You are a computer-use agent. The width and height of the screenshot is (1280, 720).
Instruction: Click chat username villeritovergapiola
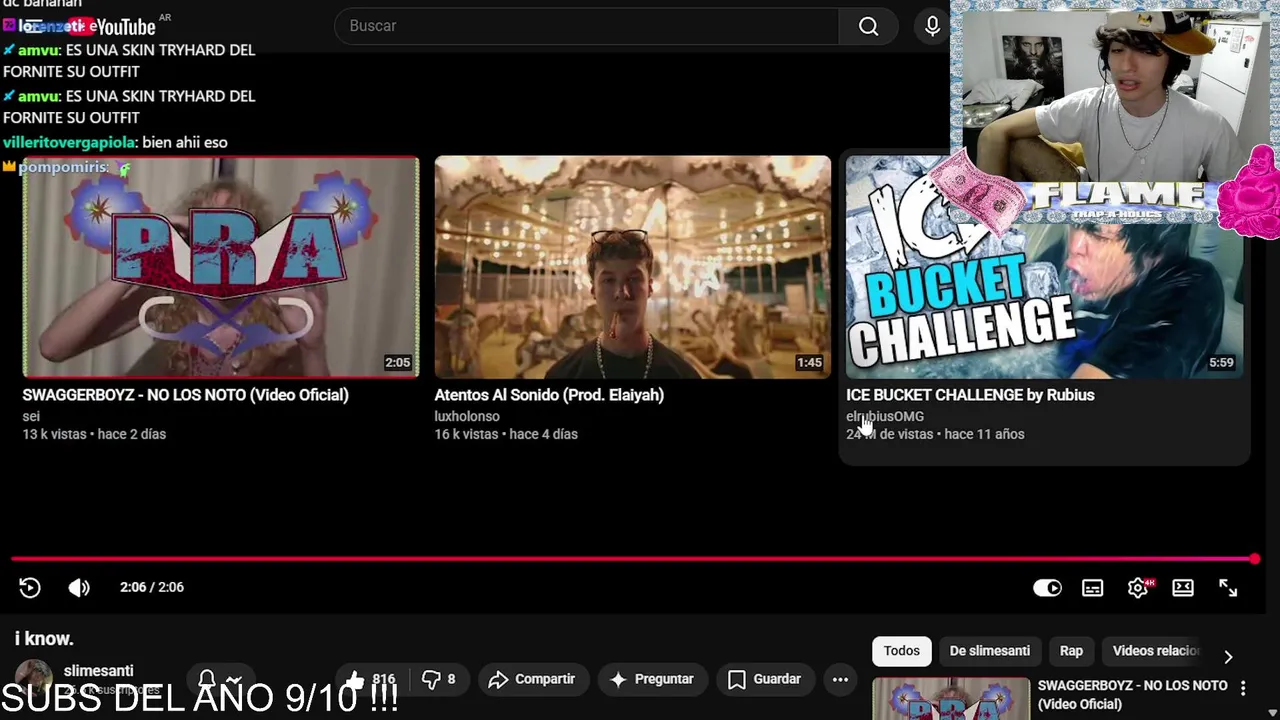[69, 142]
